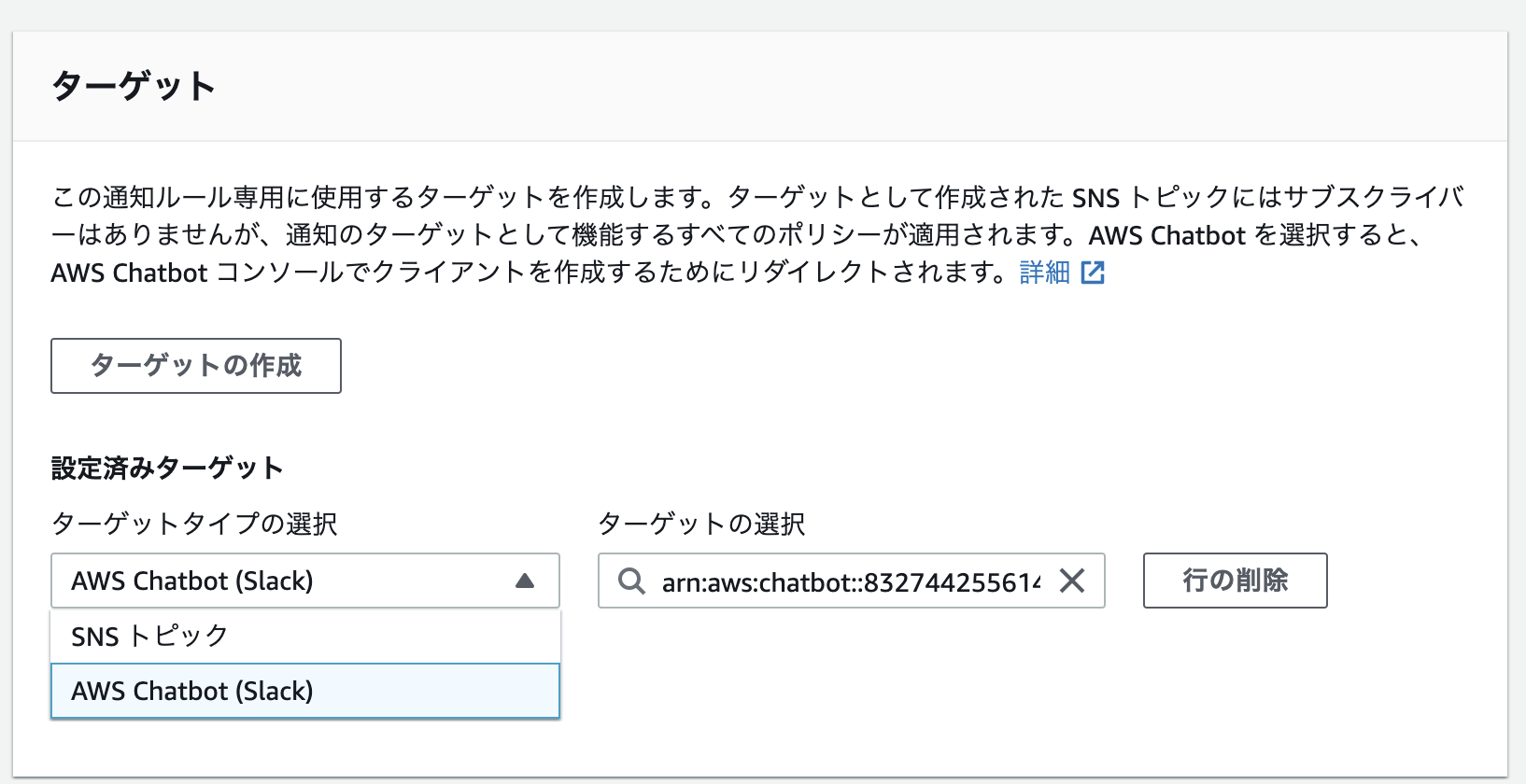Clear the chatbot ARN using X icon
The image size is (1526, 784).
tap(1072, 581)
